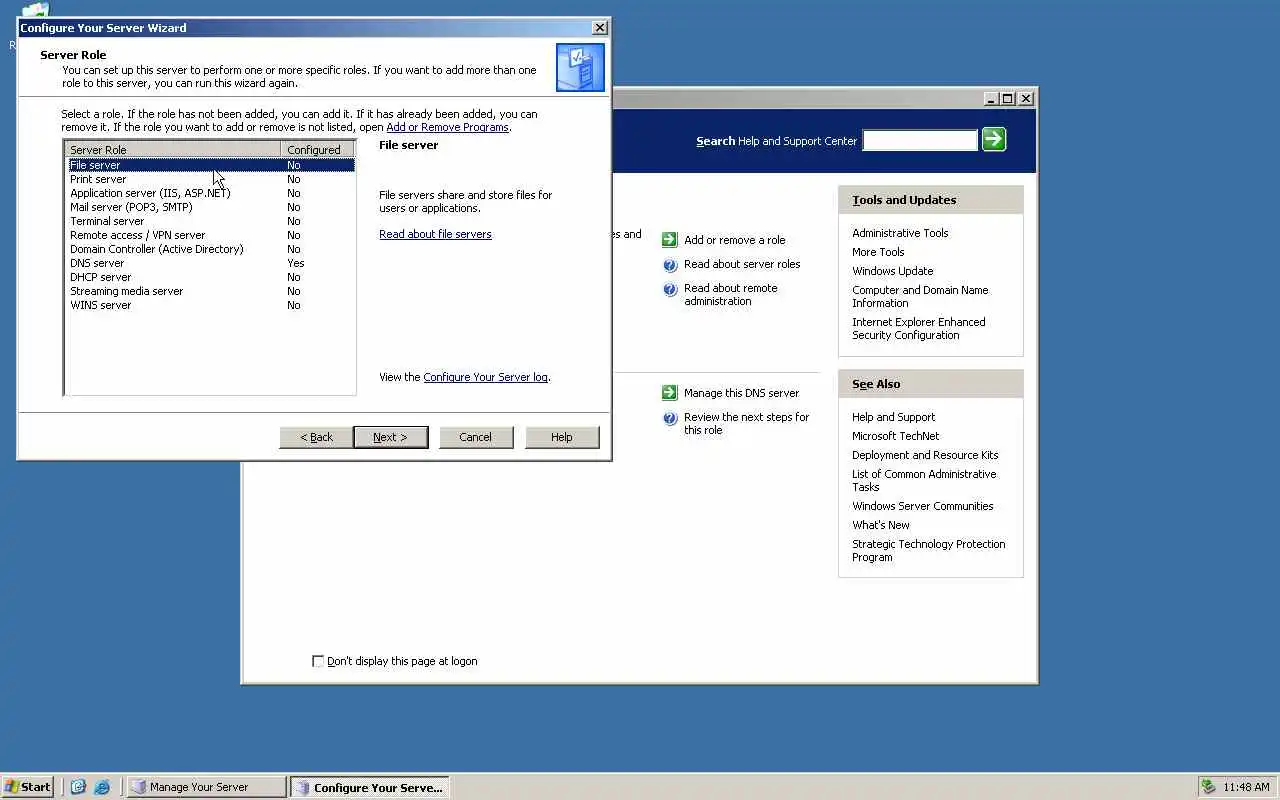1280x800 pixels.
Task: Click Manage this DNS server link
Action: [741, 393]
